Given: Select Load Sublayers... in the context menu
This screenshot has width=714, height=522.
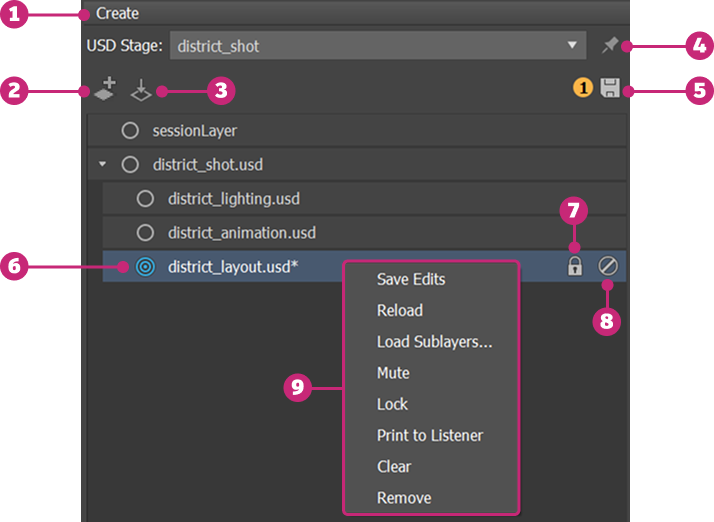Looking at the screenshot, I should click(x=434, y=342).
